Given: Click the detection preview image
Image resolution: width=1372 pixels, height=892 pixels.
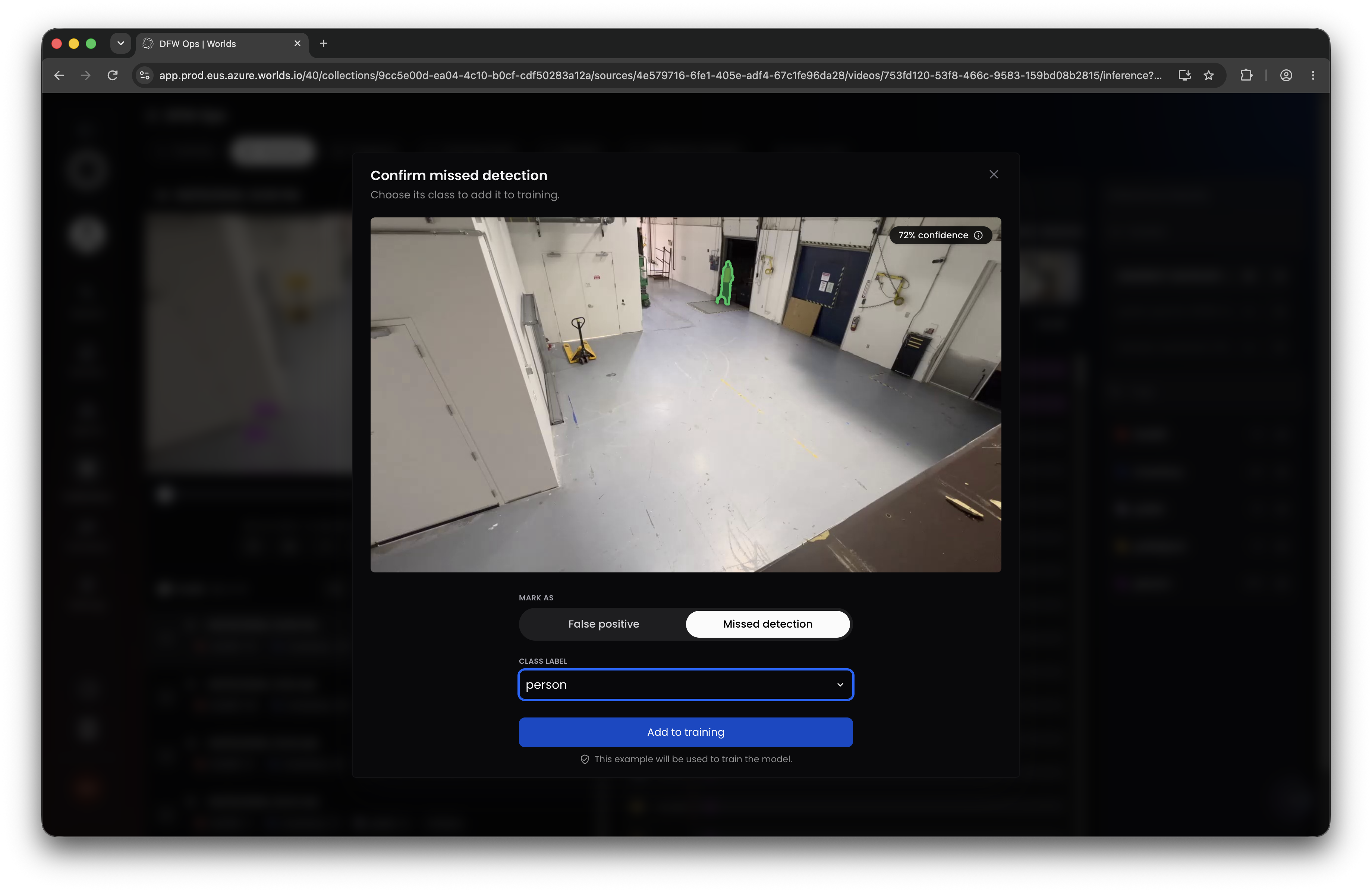Looking at the screenshot, I should [685, 395].
